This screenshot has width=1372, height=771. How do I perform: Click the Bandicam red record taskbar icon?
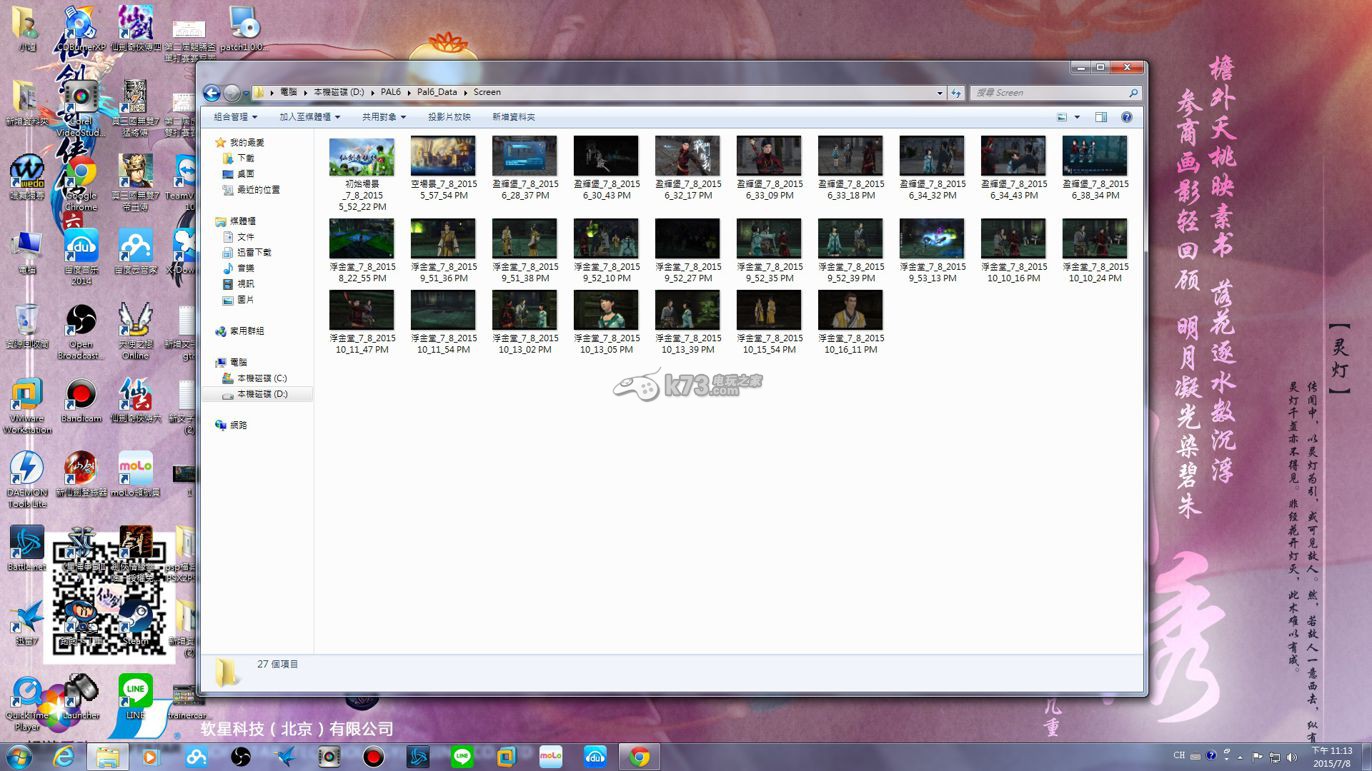click(374, 757)
